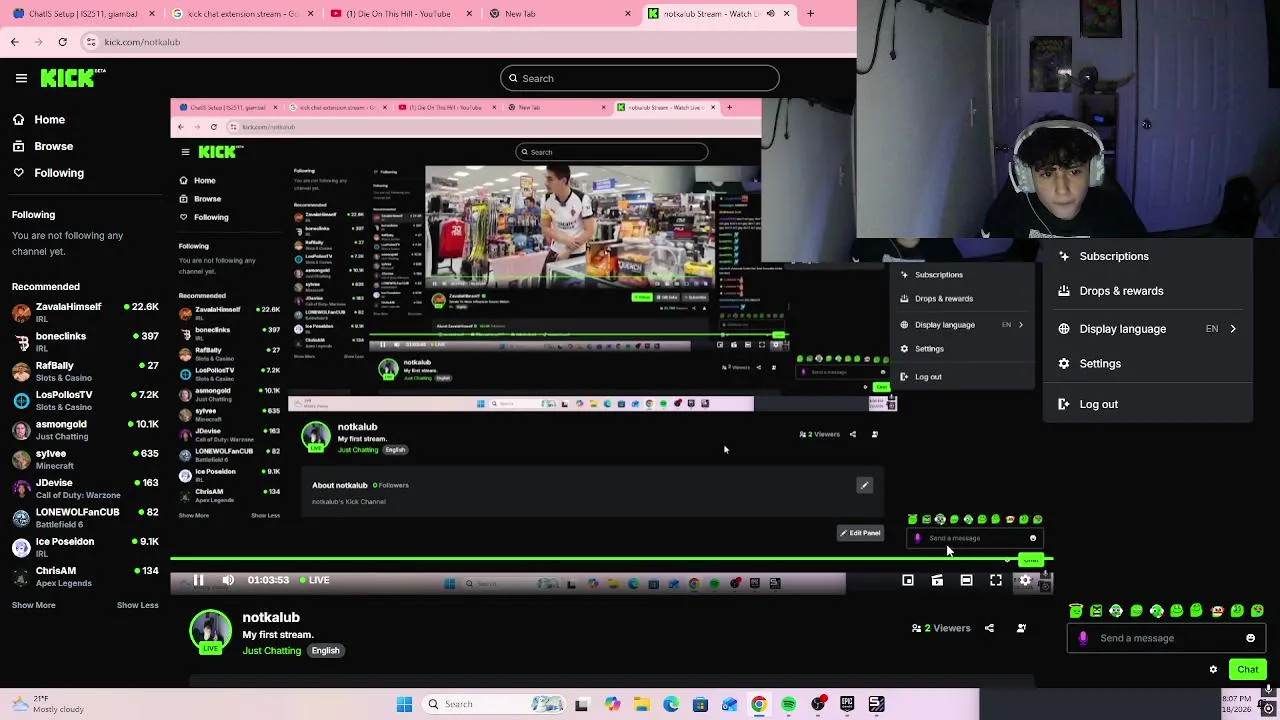Open weather widget showing Mostly cloudy

(x=48, y=704)
